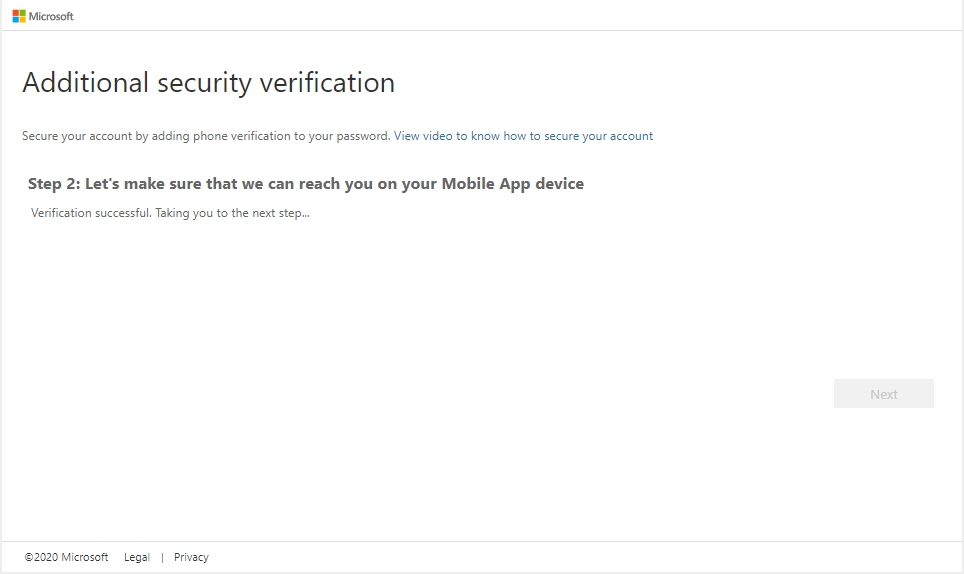Click the word 'Additional' in the main title
Screen dimensions: 964x574
[85, 82]
